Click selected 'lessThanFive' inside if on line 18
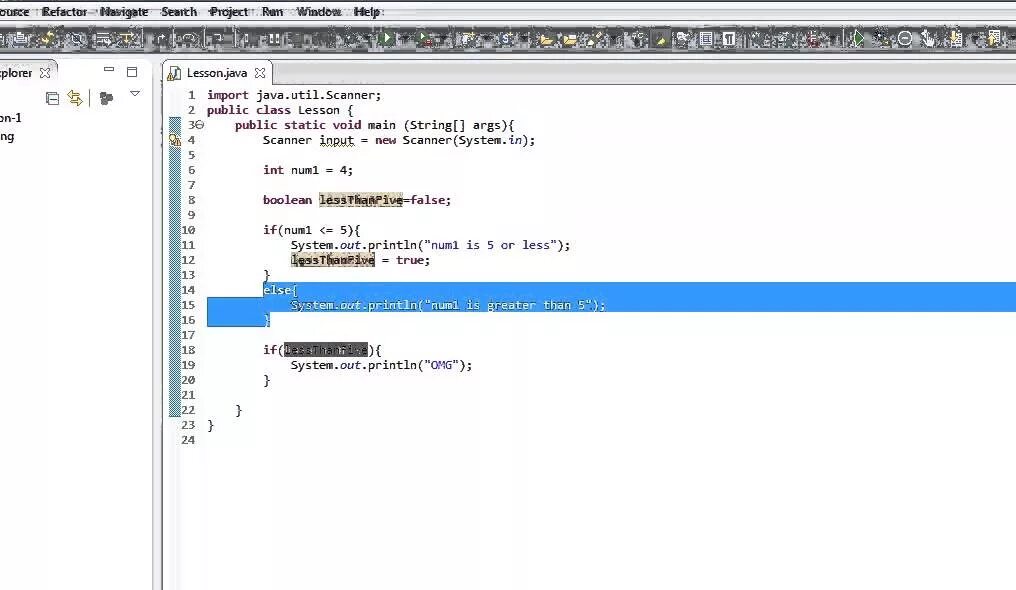1016x590 pixels. click(x=326, y=350)
